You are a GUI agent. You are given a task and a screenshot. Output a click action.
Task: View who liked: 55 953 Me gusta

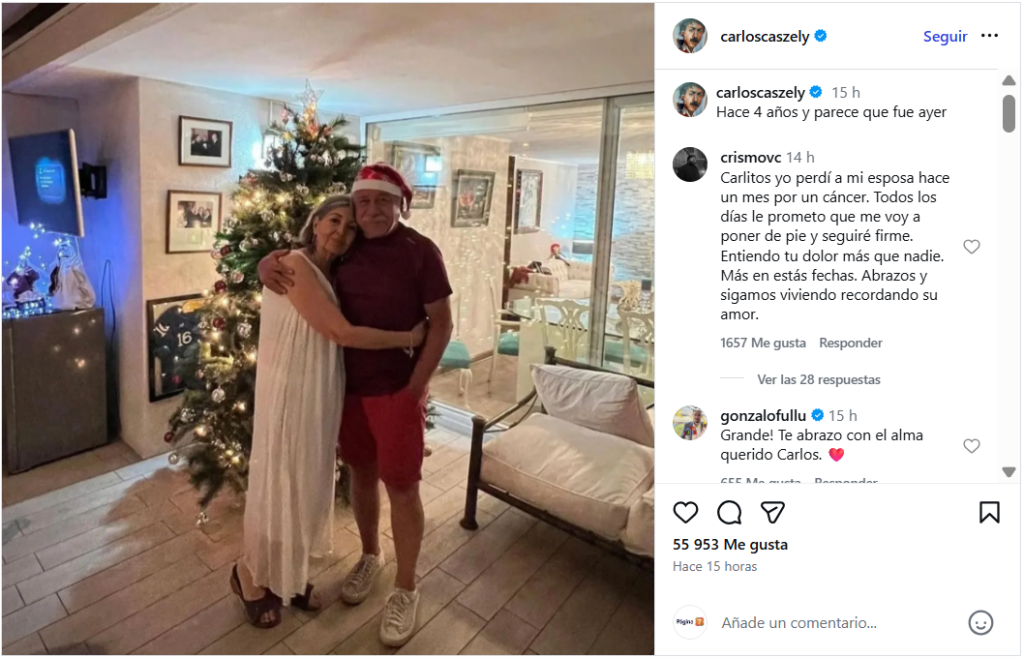[730, 545]
